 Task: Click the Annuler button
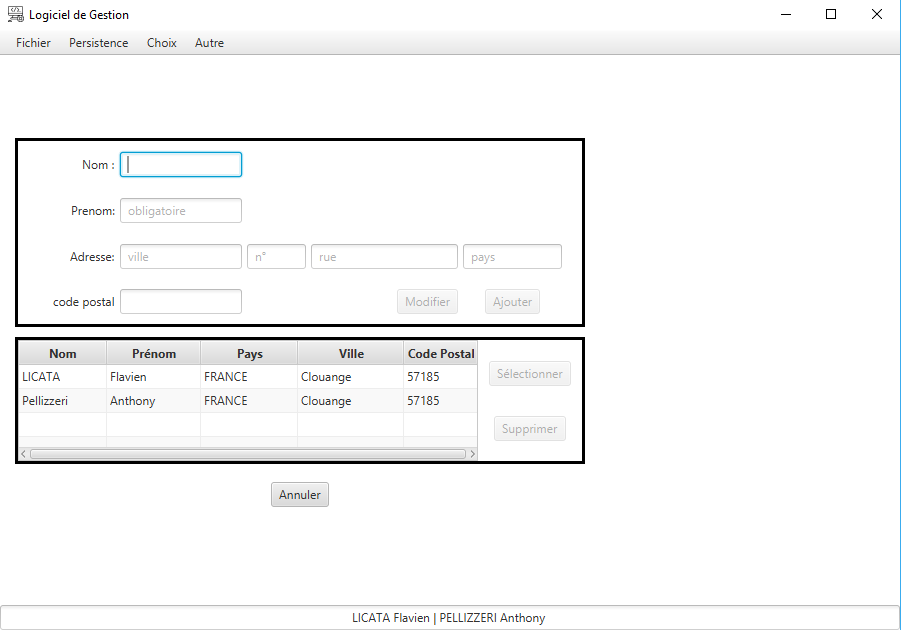click(300, 494)
